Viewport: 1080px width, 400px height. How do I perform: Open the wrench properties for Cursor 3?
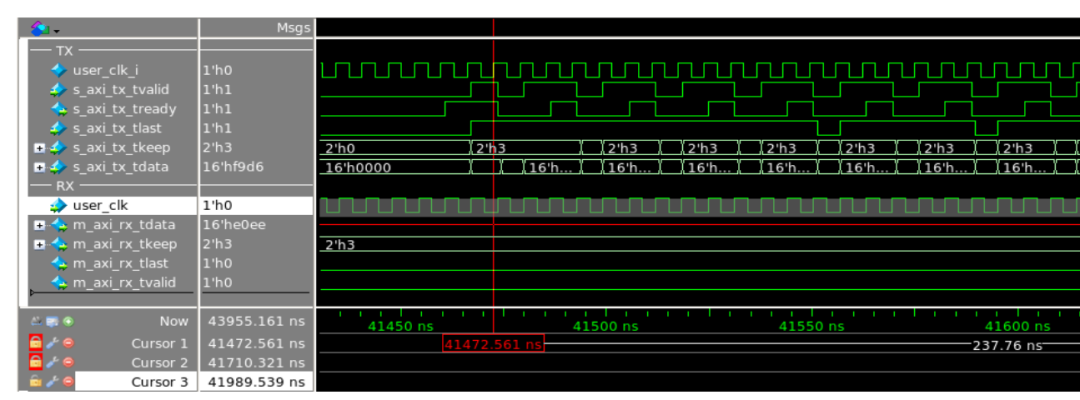point(52,381)
